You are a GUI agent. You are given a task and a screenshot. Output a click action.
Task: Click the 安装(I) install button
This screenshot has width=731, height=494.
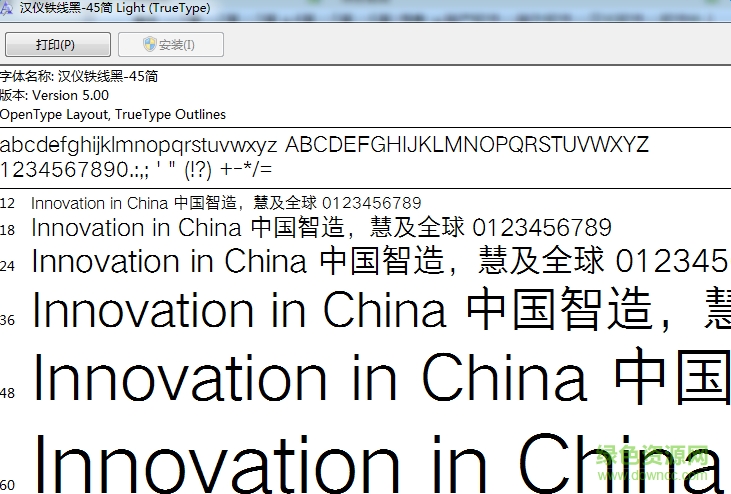pos(171,45)
